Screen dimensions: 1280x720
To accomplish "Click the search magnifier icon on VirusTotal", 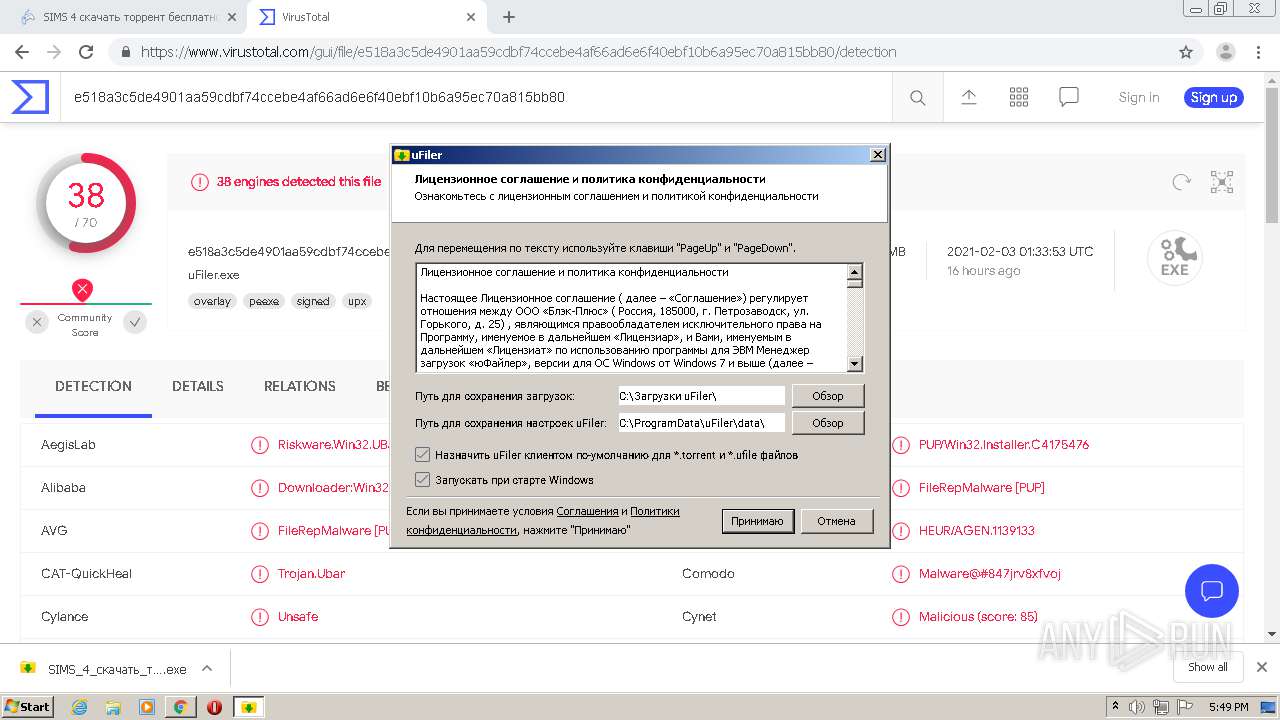I will point(917,97).
